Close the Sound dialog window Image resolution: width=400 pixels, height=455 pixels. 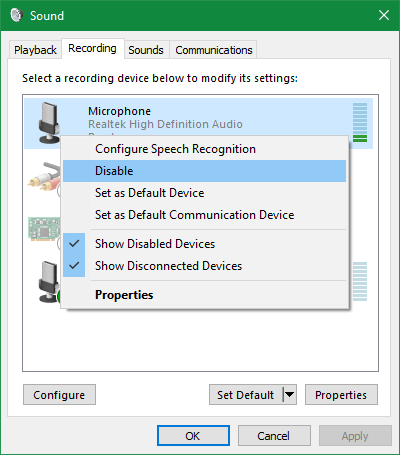384,15
